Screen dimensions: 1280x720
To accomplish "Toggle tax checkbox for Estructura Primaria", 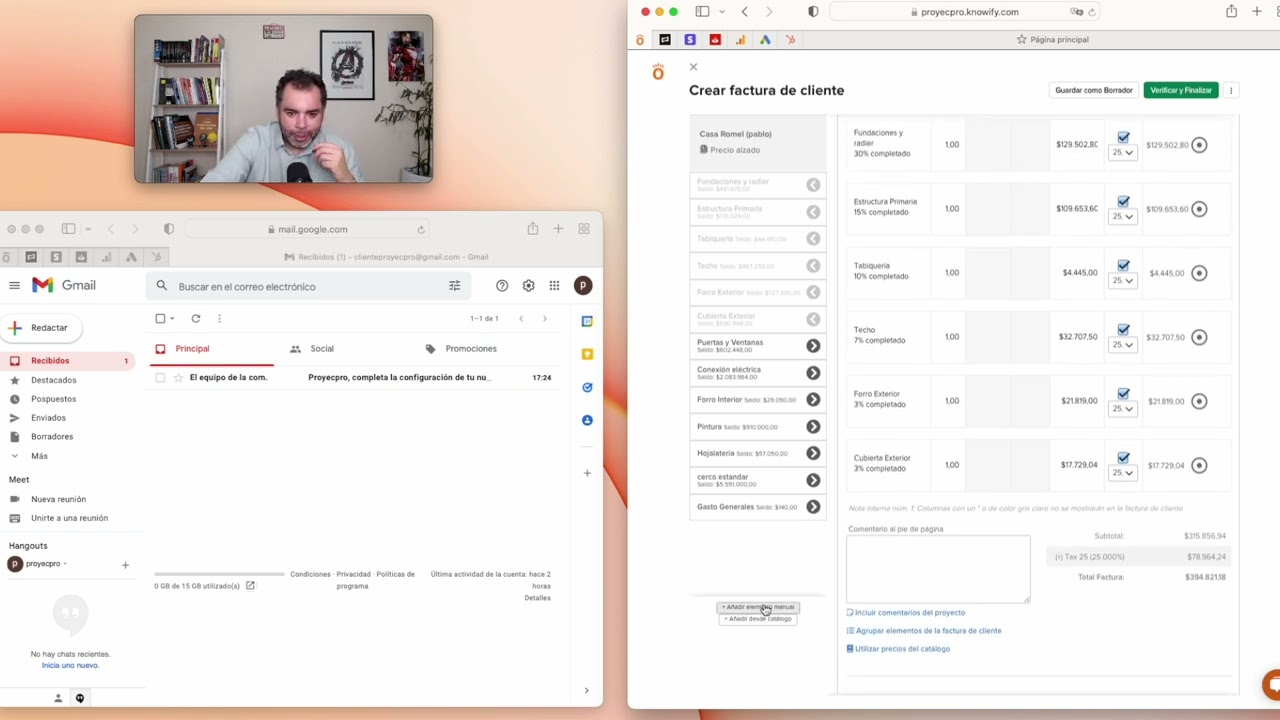I will pyautogui.click(x=1123, y=201).
